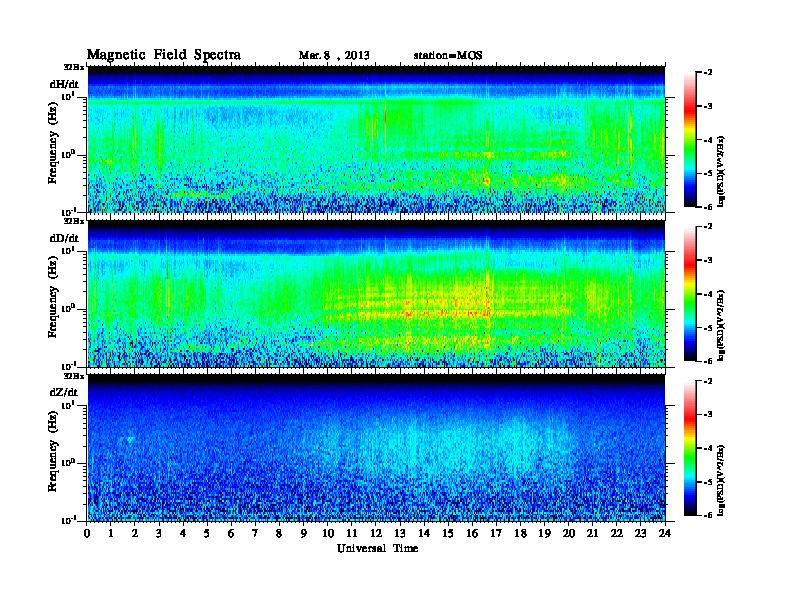Click the "Universal Time" axis label
Viewport: 792px width, 612px height.
[377, 548]
